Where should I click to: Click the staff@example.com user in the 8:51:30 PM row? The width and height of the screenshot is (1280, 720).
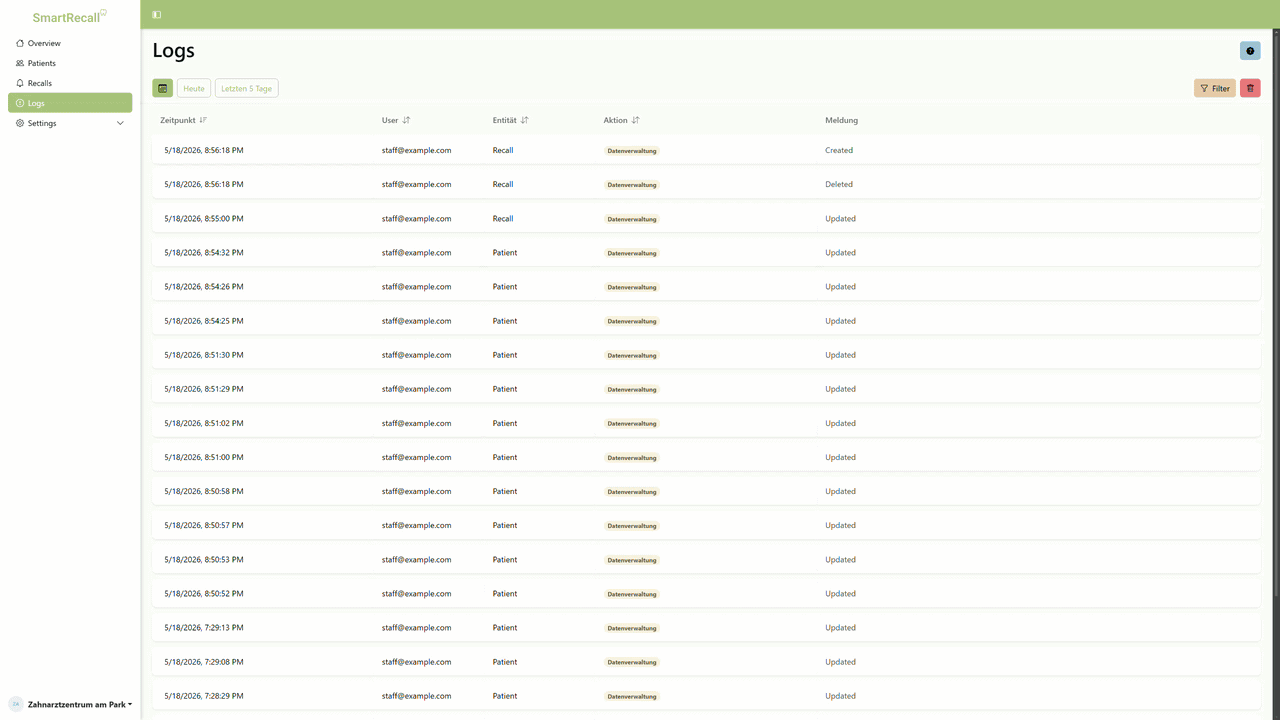[x=416, y=355]
